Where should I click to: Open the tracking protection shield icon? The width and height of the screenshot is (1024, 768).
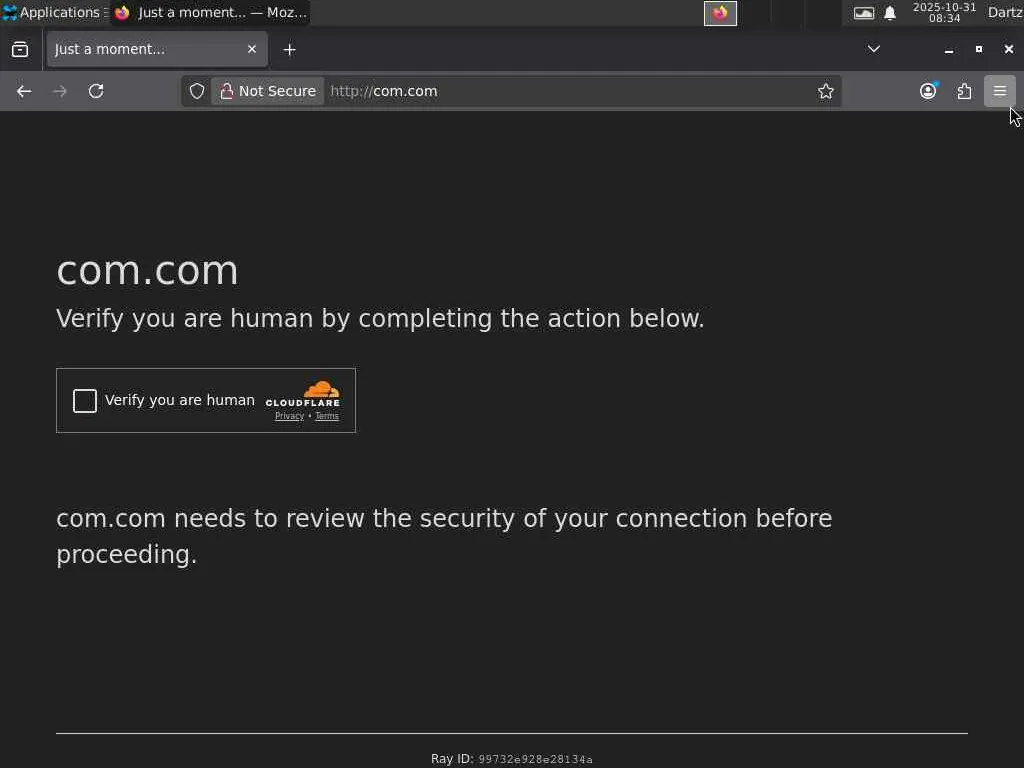coord(197,91)
